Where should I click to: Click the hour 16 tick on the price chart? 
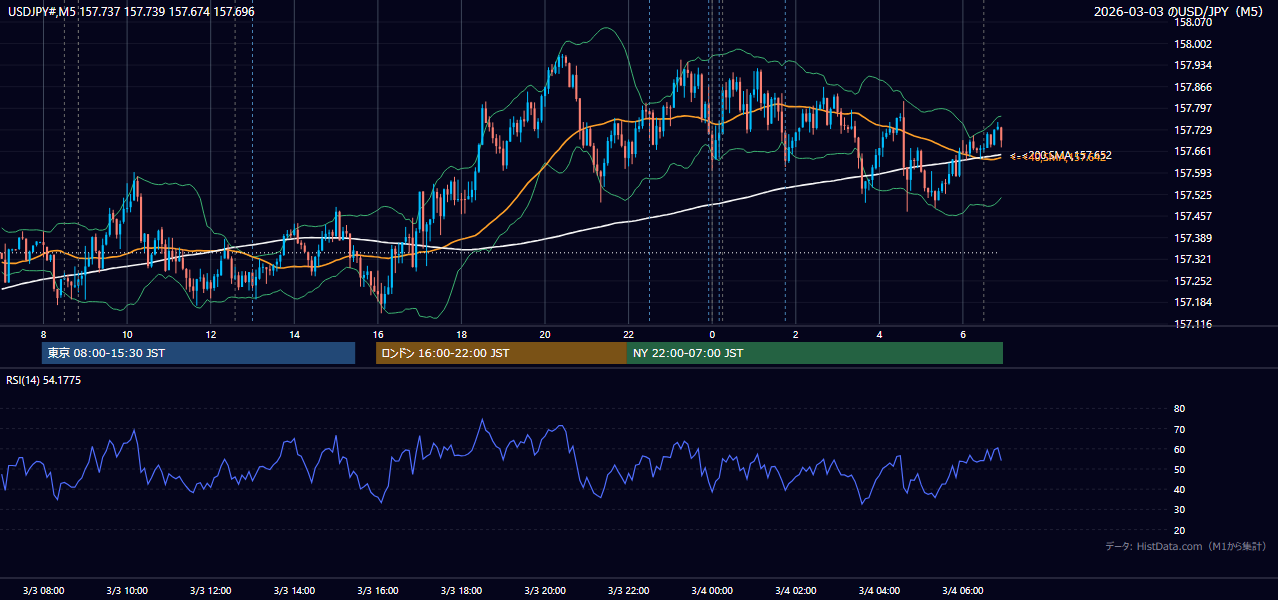pos(378,334)
